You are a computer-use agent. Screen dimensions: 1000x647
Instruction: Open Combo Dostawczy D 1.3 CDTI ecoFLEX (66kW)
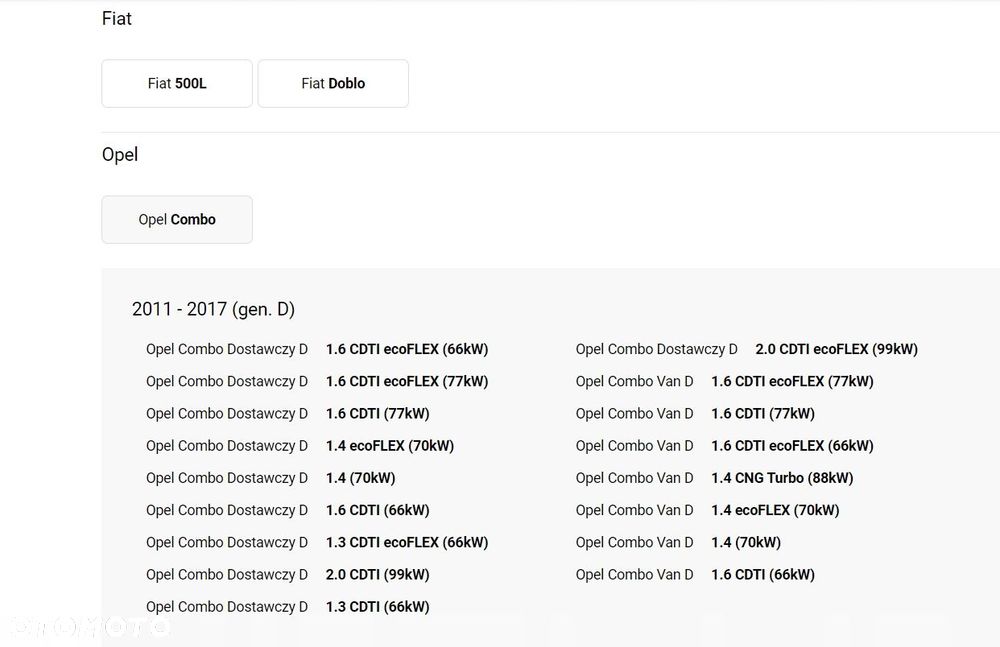[x=317, y=542]
